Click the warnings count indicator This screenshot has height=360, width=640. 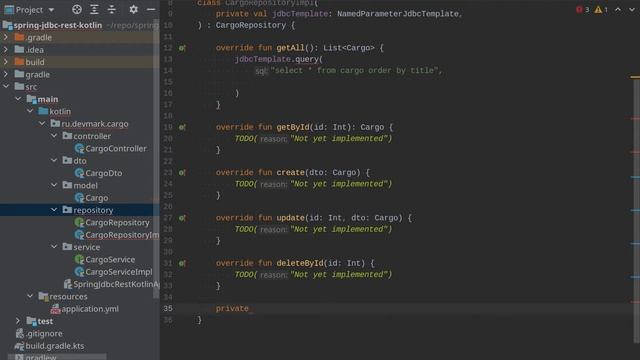point(601,9)
